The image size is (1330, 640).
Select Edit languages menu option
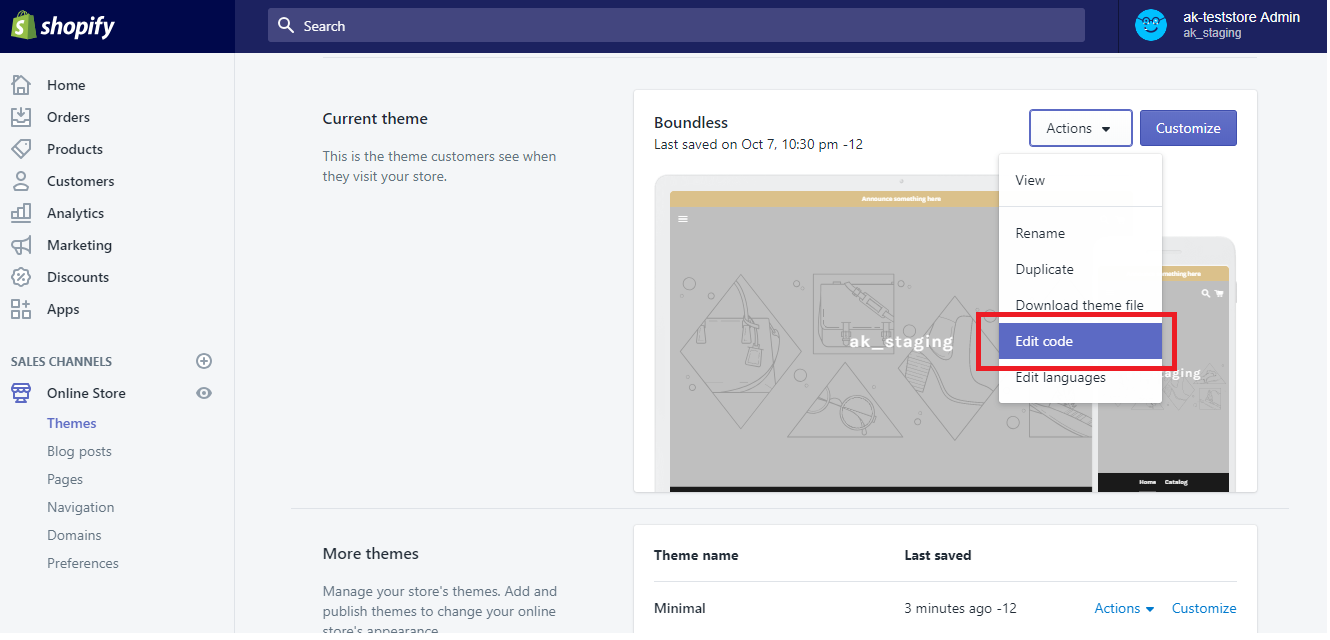click(x=1080, y=377)
